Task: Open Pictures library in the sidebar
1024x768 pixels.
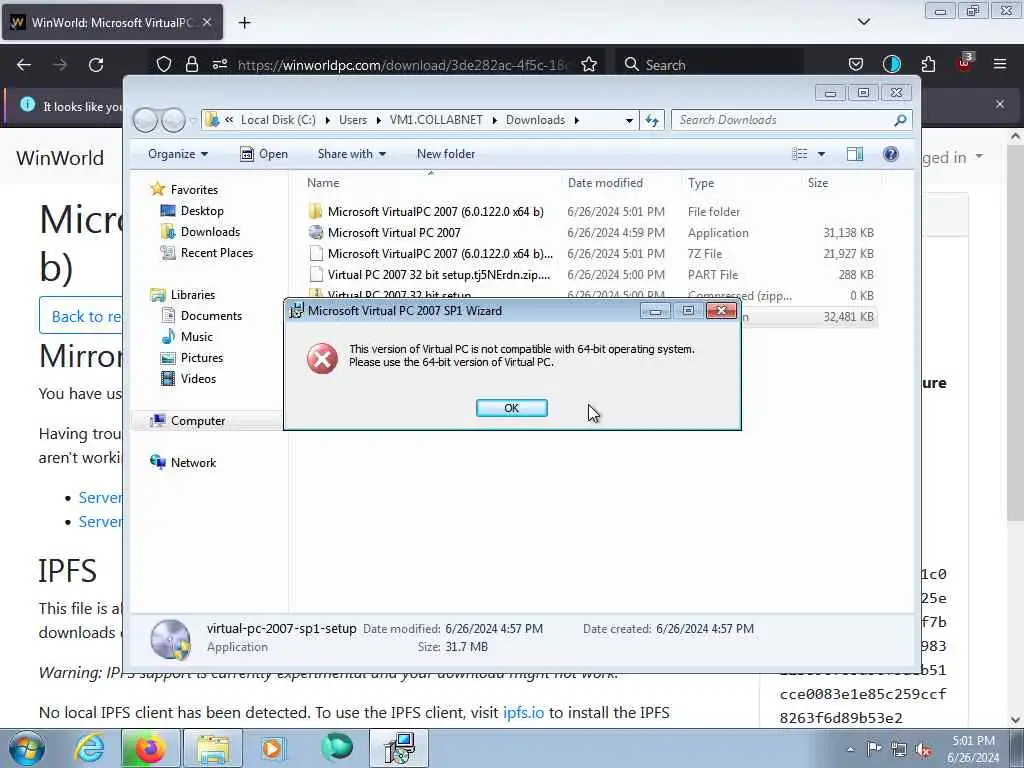Action: [202, 357]
